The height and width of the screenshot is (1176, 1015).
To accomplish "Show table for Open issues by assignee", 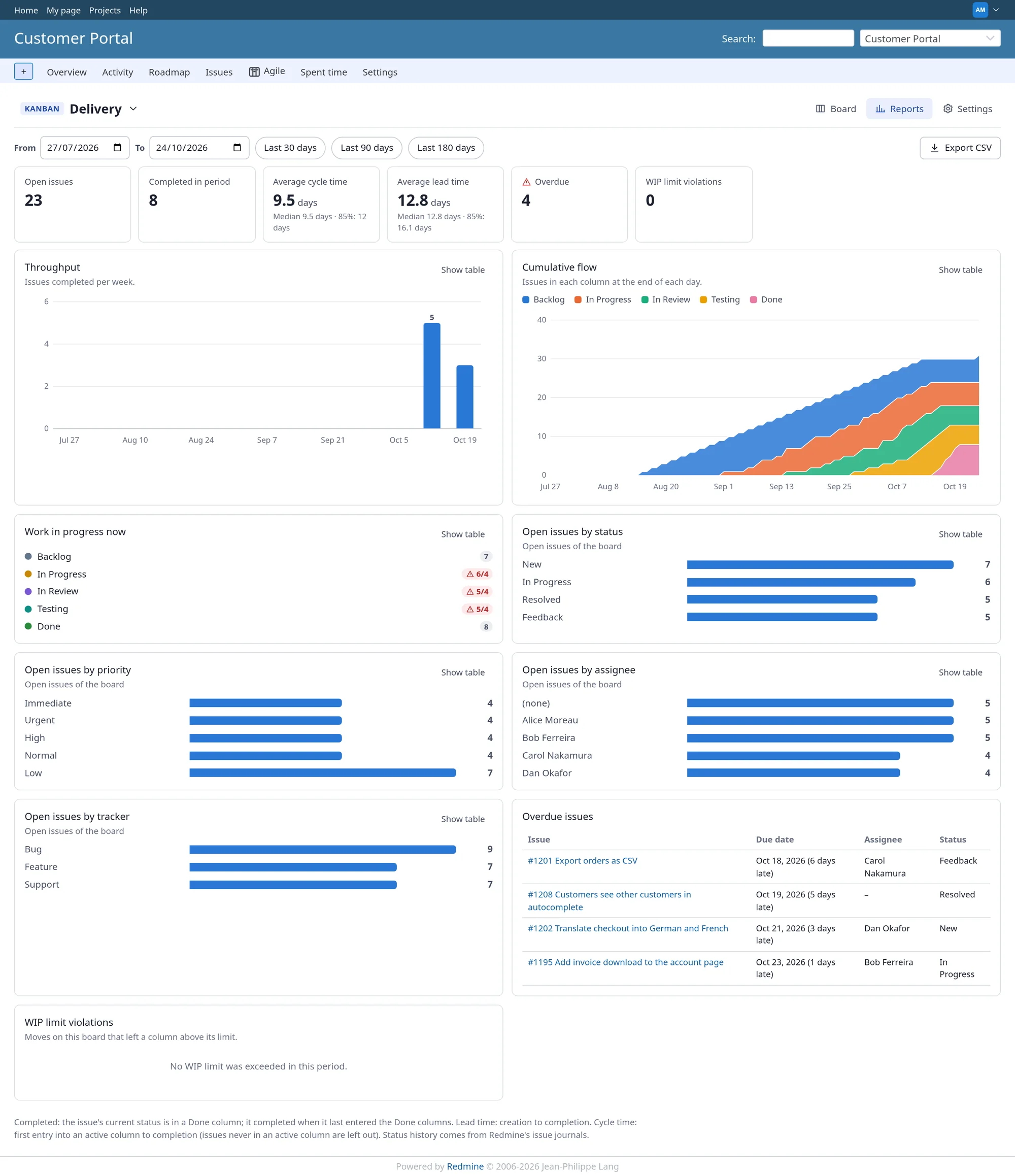I will coord(960,673).
